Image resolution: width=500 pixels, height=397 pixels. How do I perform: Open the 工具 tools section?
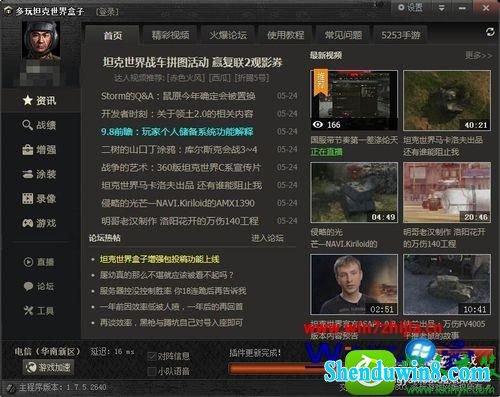coord(39,311)
